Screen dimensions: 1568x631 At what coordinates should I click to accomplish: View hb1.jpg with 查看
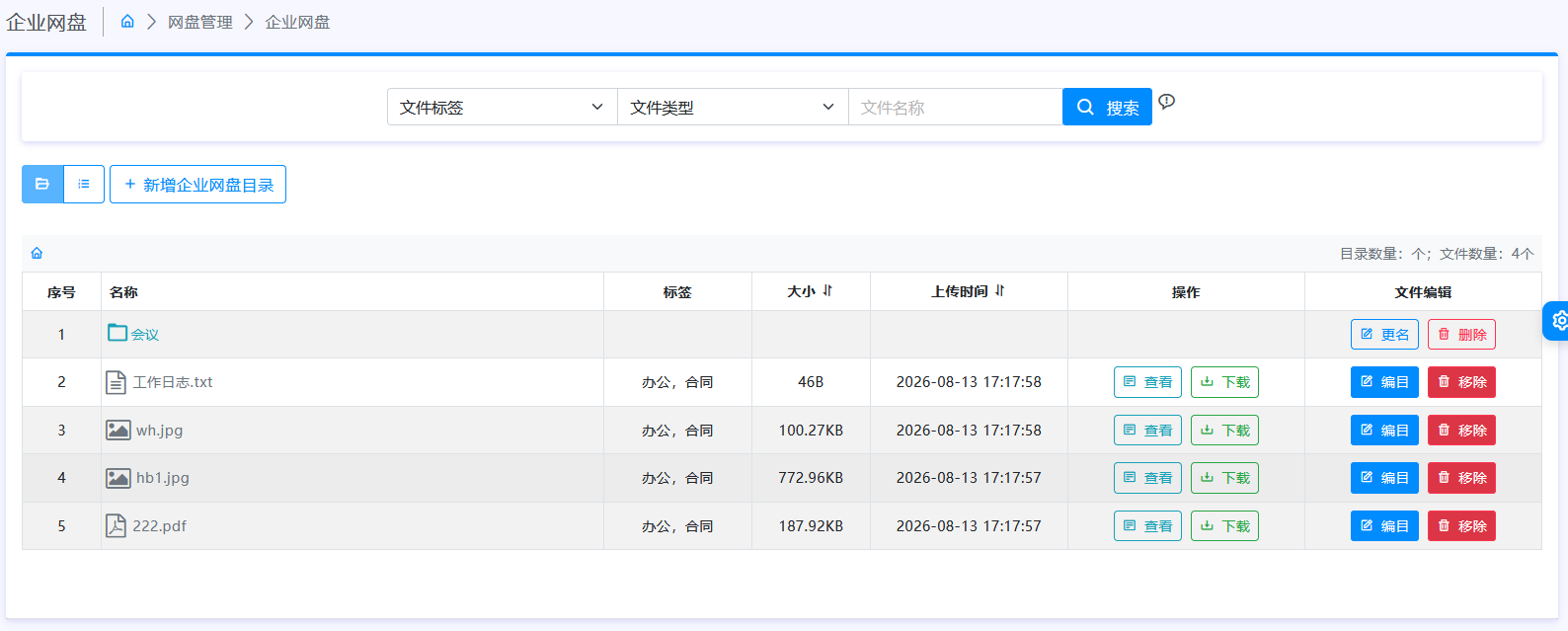click(x=1147, y=478)
